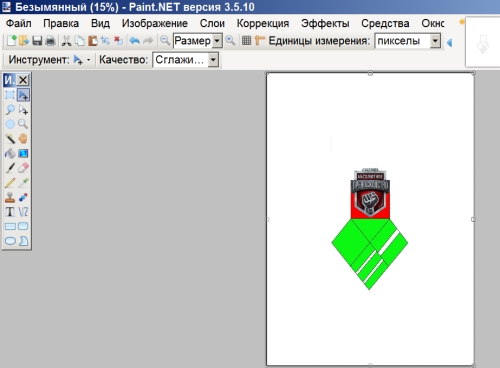Open the Правка menu

point(61,23)
